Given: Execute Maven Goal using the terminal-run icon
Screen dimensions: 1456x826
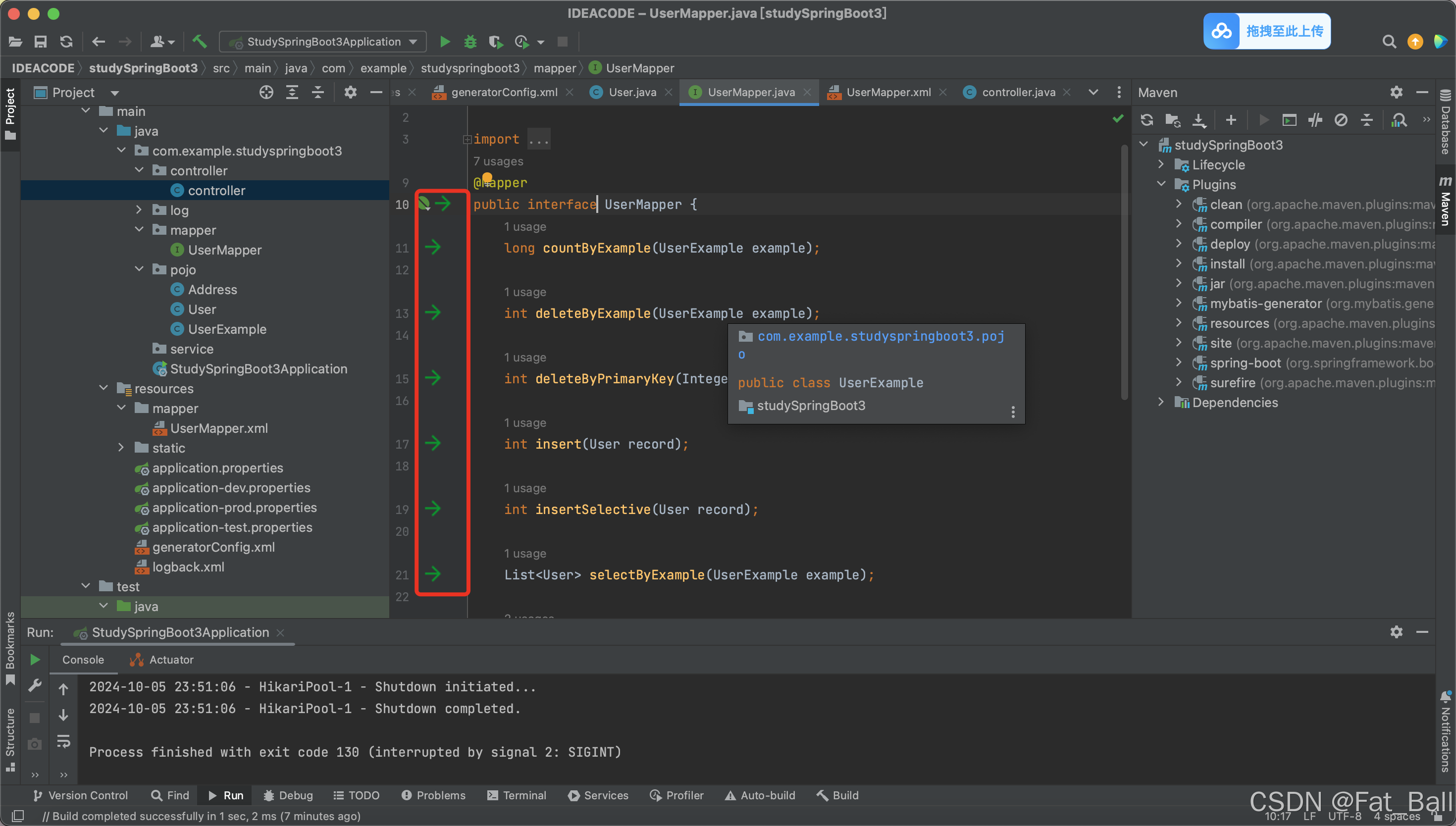Looking at the screenshot, I should pos(1290,120).
